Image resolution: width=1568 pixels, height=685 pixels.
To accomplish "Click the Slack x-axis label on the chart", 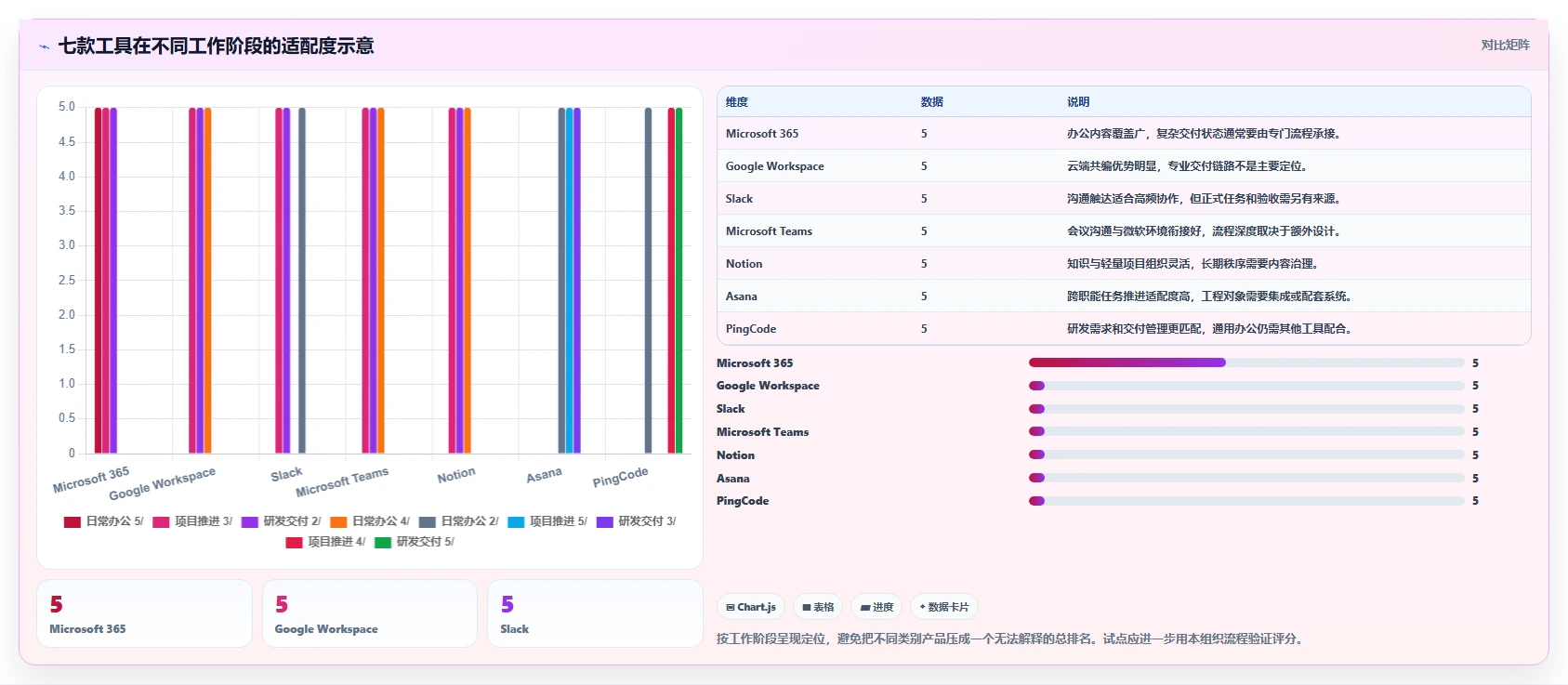I will coord(286,475).
